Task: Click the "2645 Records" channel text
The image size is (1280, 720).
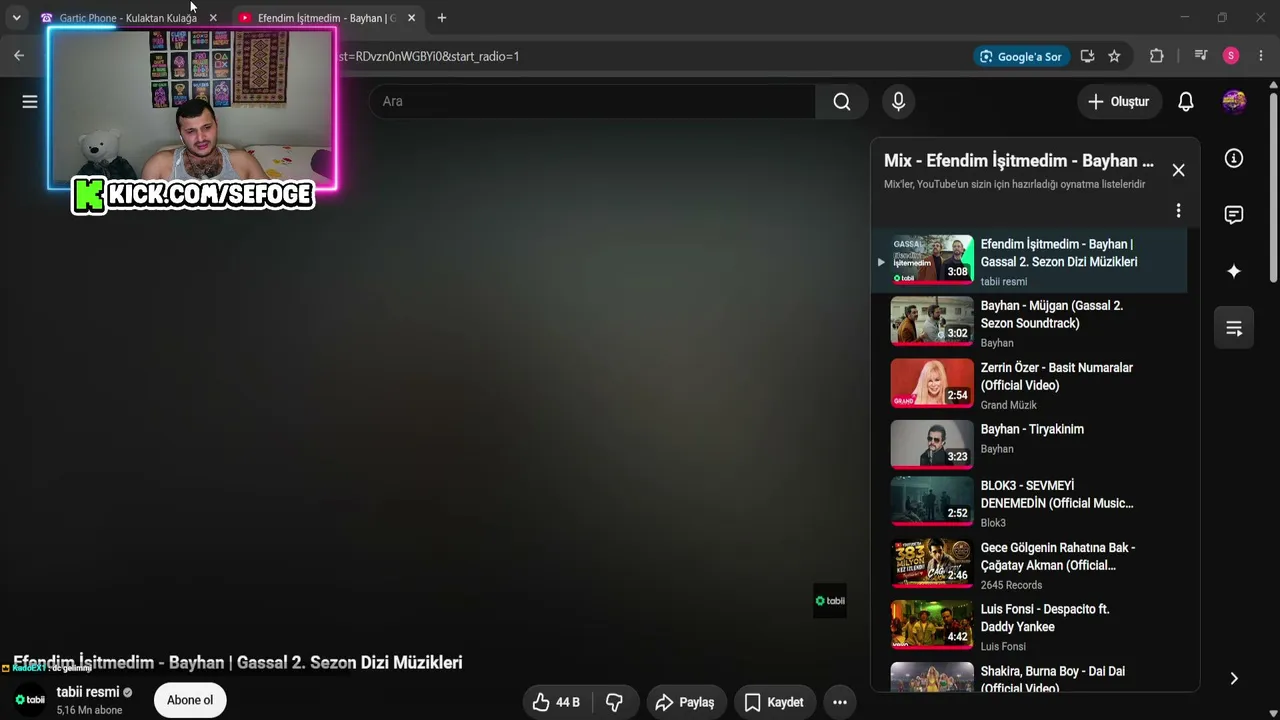Action: coord(1011,585)
